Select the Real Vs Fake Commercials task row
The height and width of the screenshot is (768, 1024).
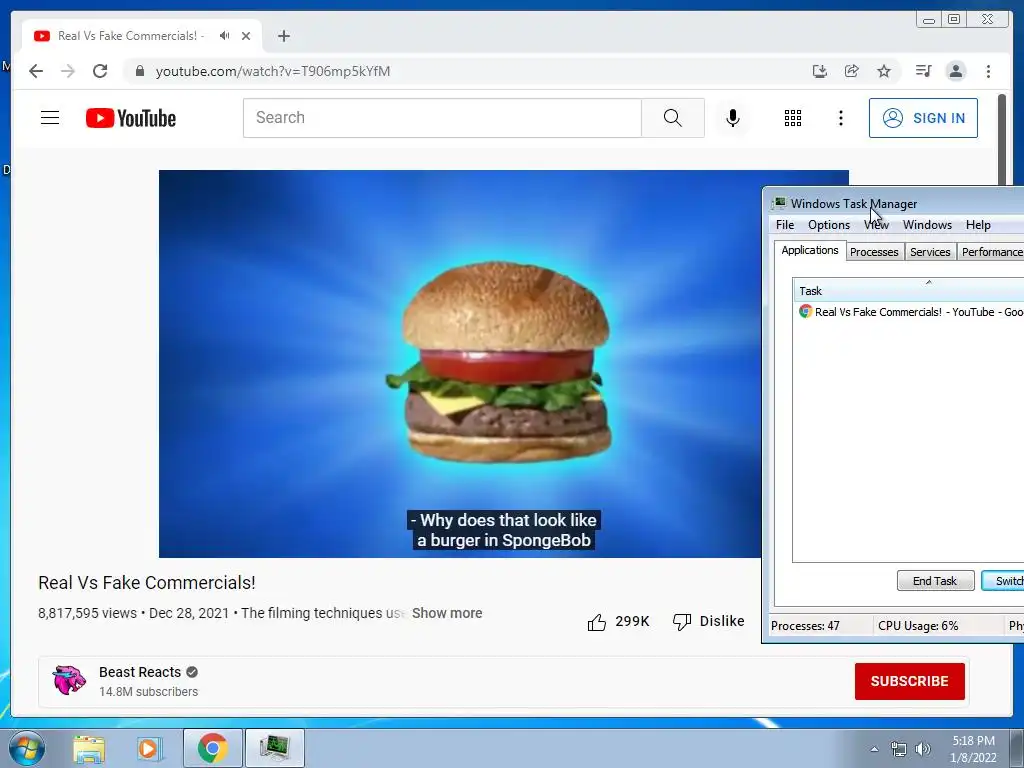pyautogui.click(x=909, y=312)
